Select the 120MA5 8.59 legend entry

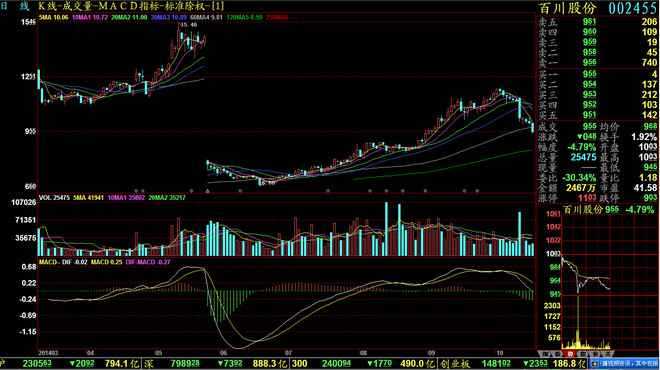pos(244,18)
